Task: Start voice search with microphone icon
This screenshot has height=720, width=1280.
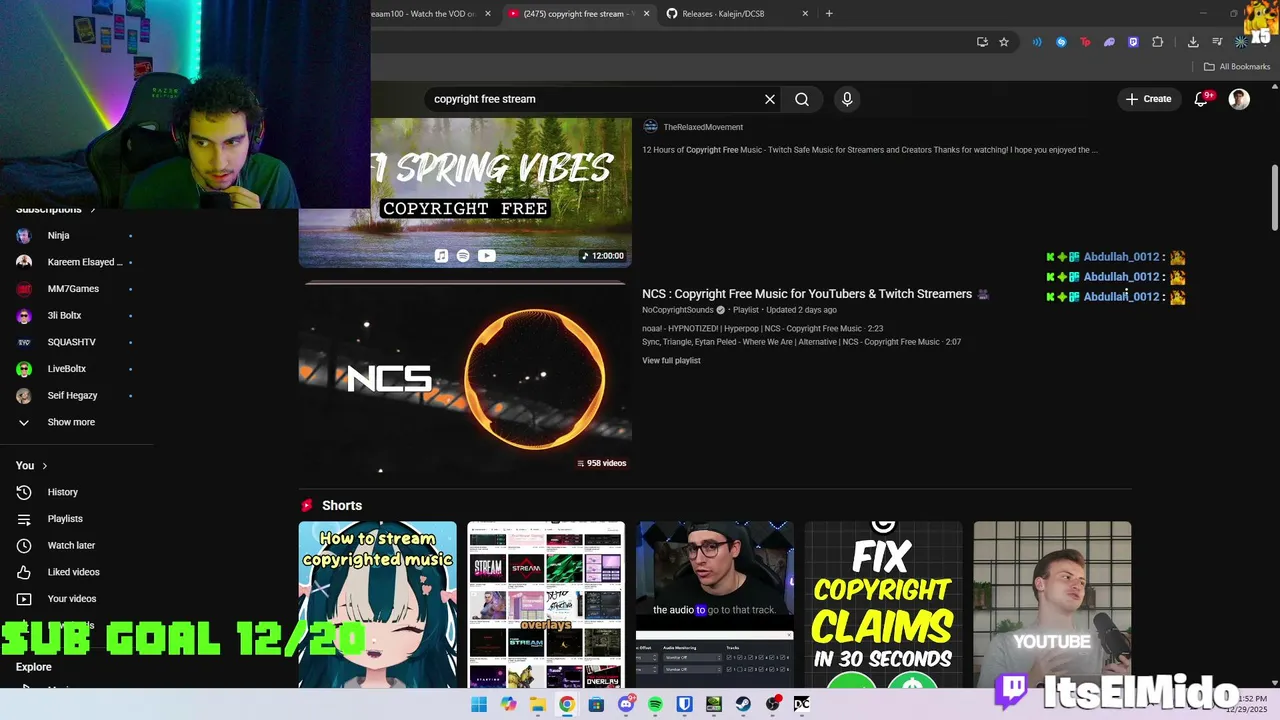Action: point(847,99)
